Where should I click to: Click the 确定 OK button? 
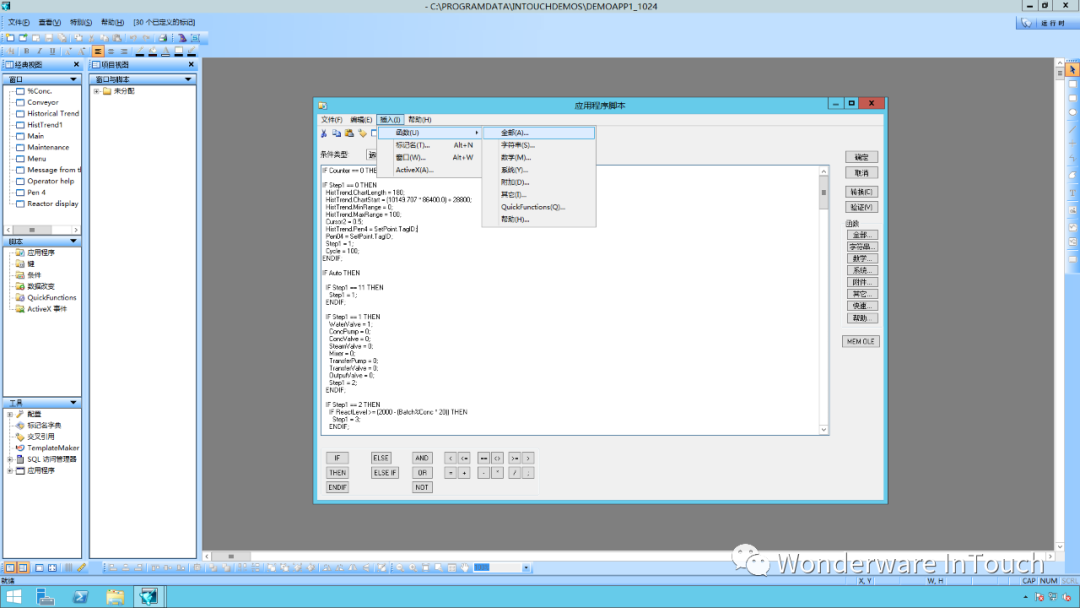point(860,156)
